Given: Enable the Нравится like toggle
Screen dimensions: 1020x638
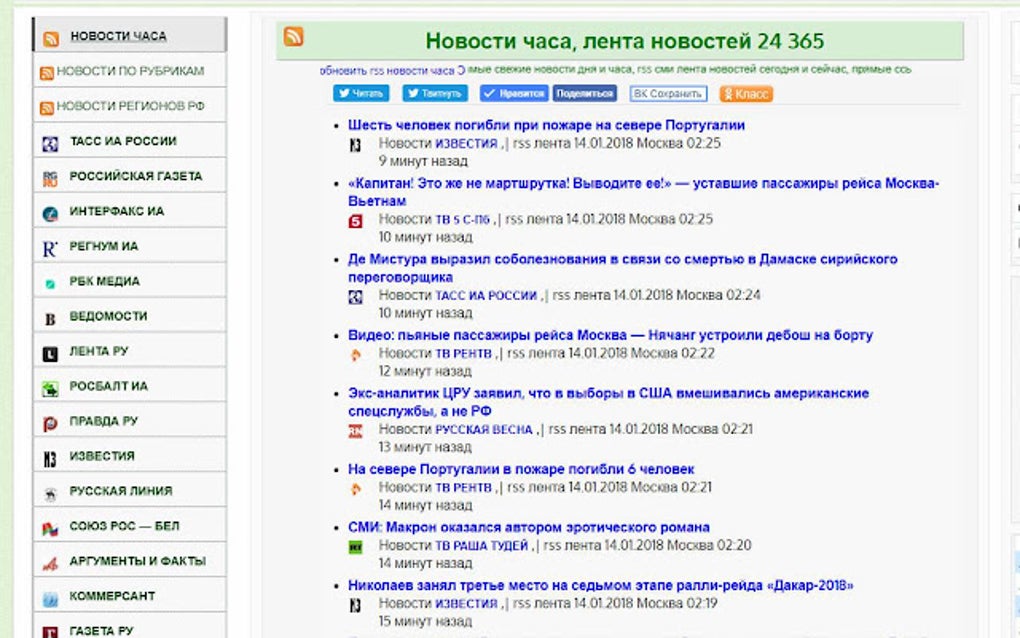Looking at the screenshot, I should [512, 92].
